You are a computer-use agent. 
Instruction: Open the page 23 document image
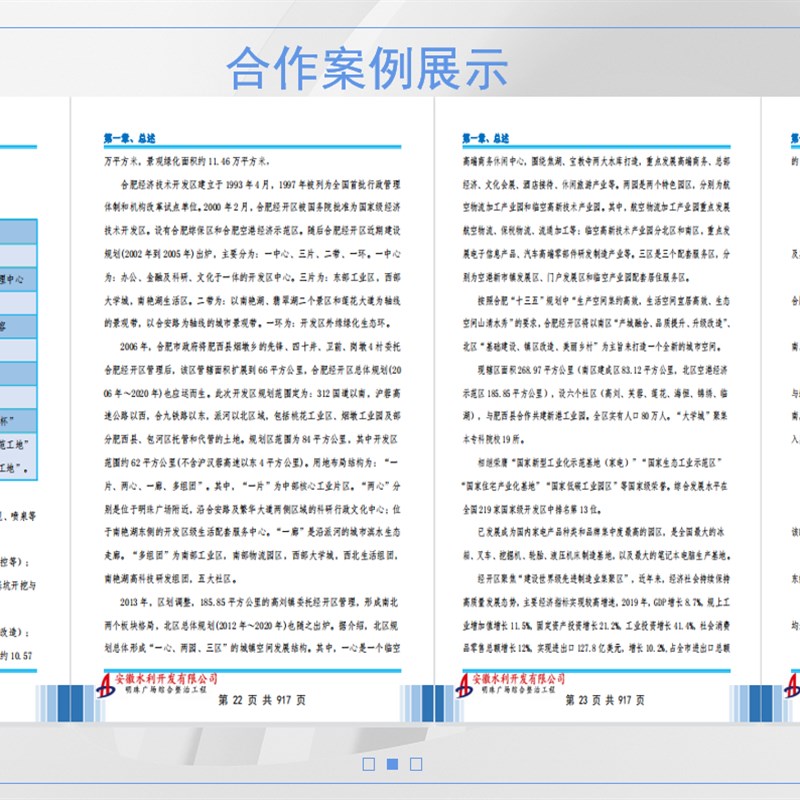[x=597, y=409]
